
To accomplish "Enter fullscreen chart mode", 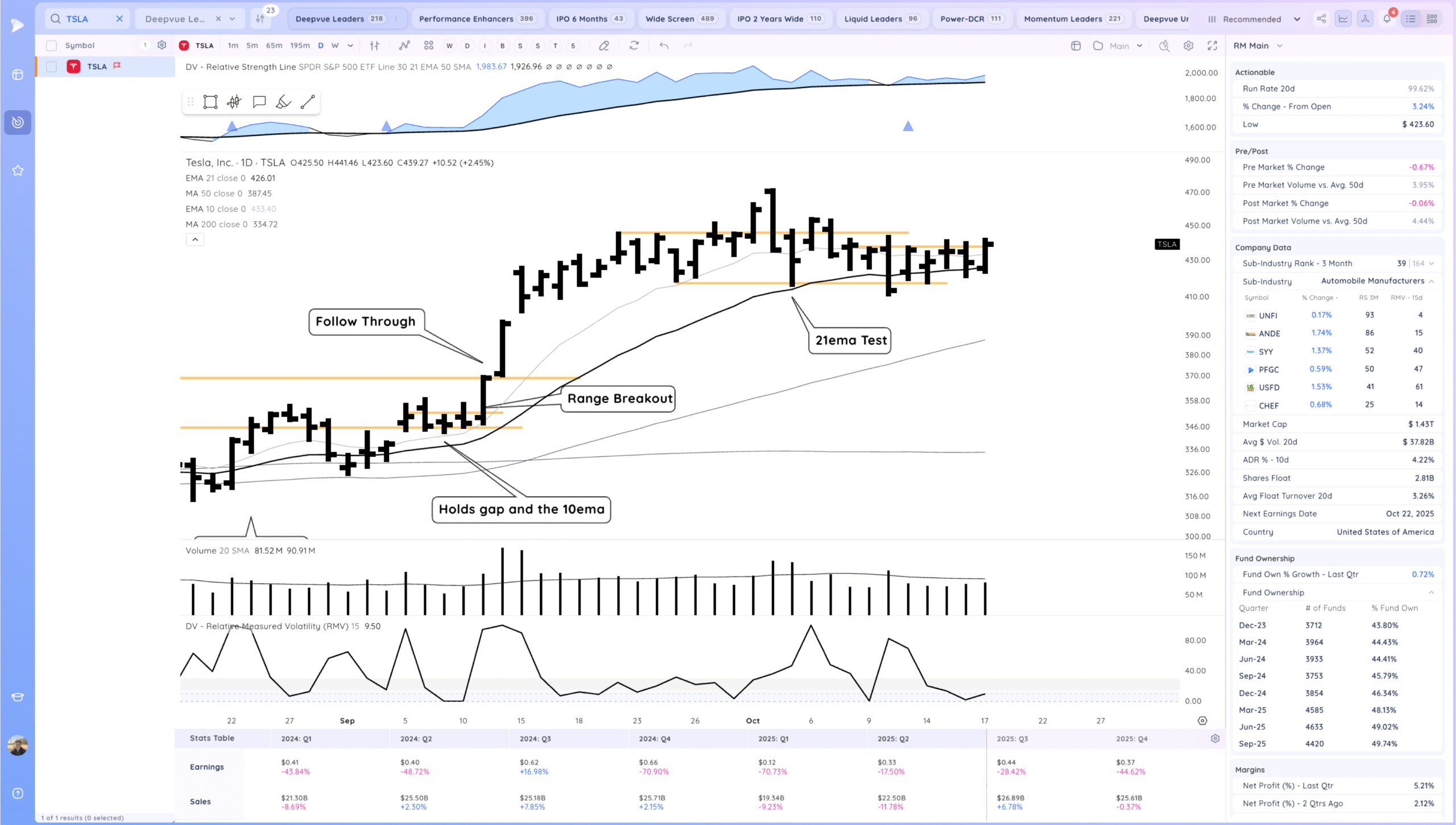I will 1212,46.
